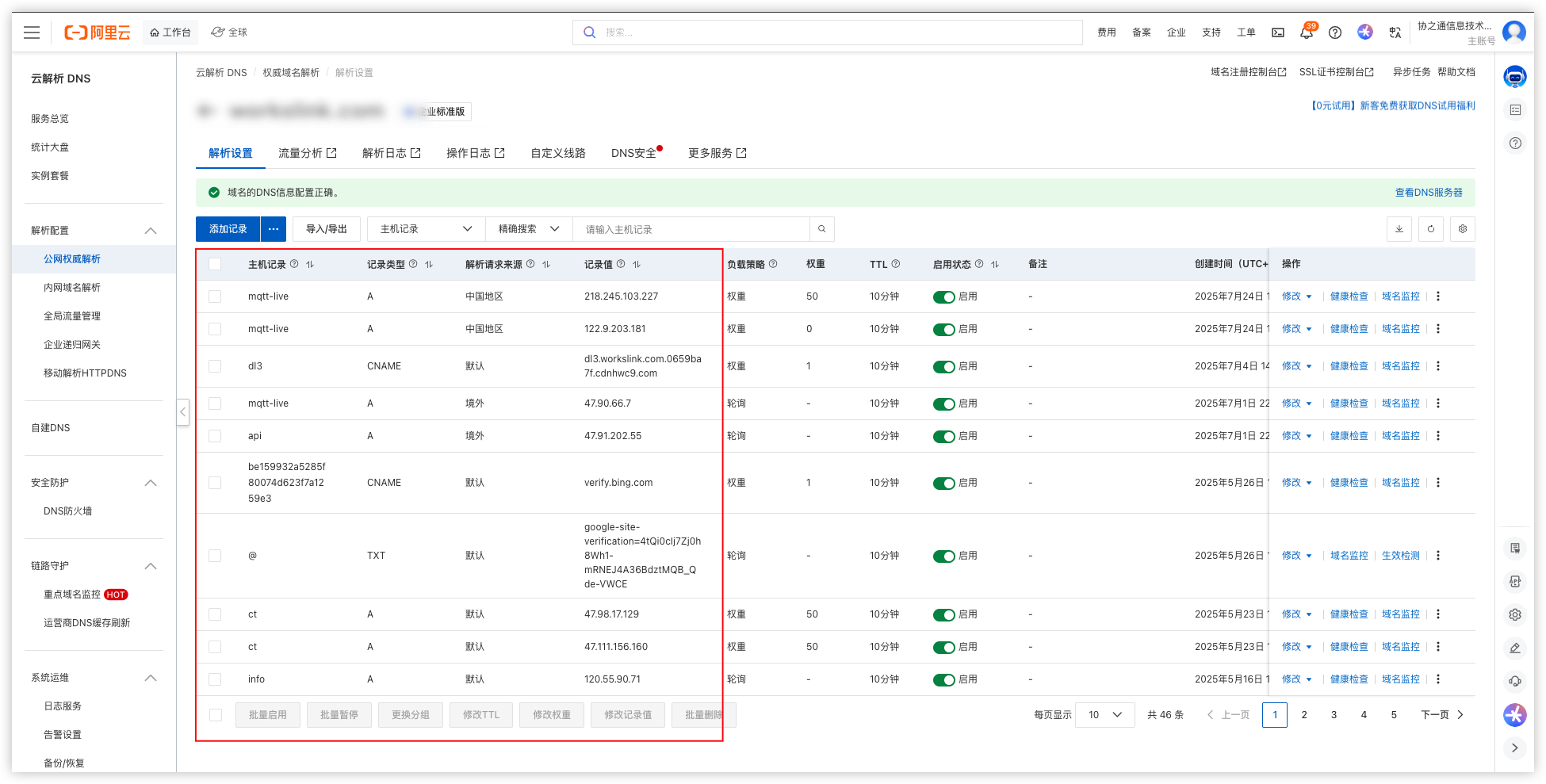Check the select-all checkbox in table header
Image resolution: width=1546 pixels, height=784 pixels.
coord(215,264)
